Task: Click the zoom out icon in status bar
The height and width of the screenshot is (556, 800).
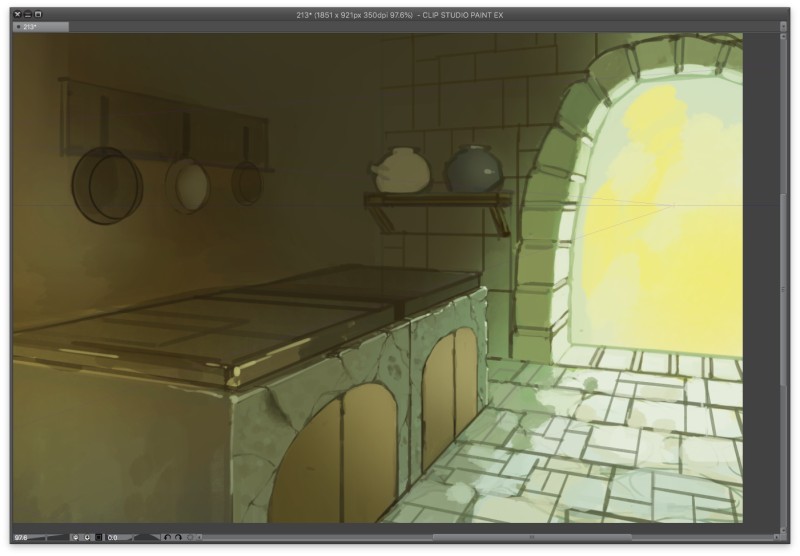Action: pos(76,537)
